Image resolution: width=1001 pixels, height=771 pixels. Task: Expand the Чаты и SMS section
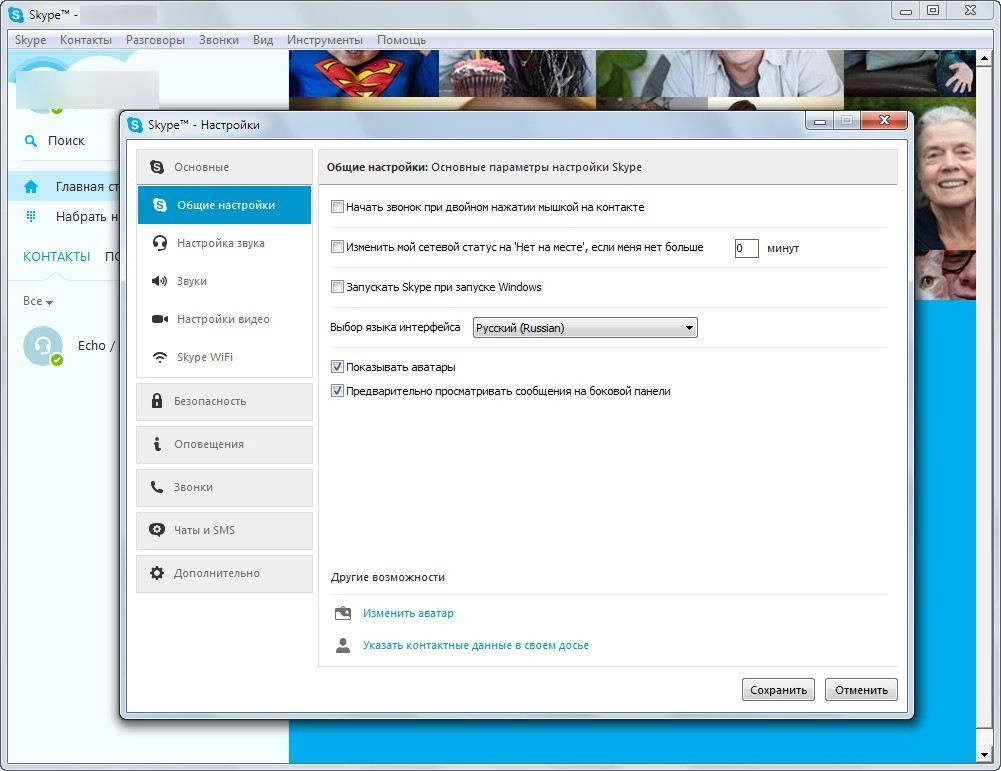tap(224, 530)
